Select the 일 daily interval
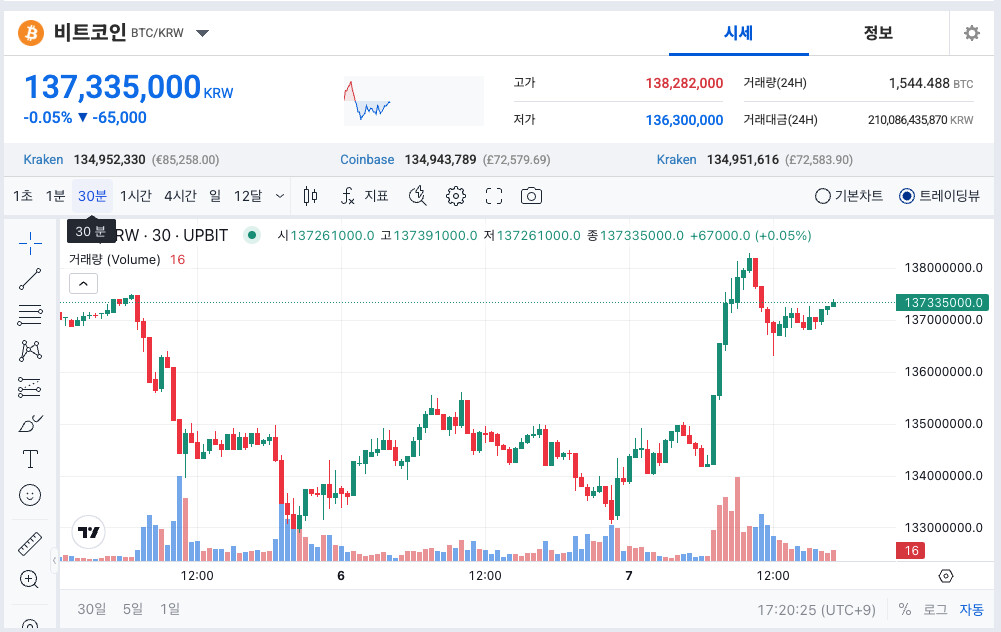This screenshot has width=1001, height=632. click(215, 196)
